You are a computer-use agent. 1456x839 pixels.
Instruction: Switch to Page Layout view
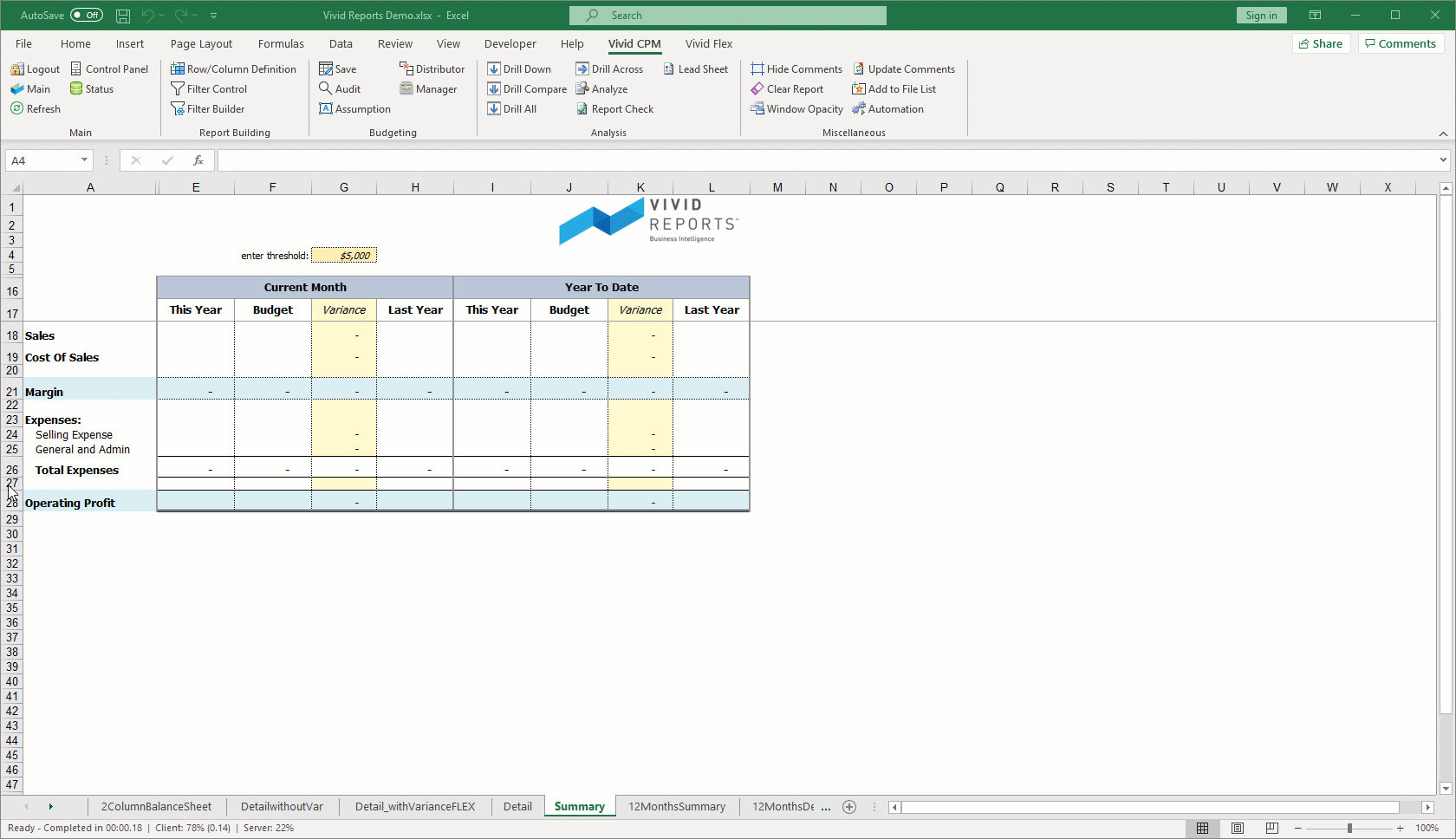pyautogui.click(x=1238, y=829)
